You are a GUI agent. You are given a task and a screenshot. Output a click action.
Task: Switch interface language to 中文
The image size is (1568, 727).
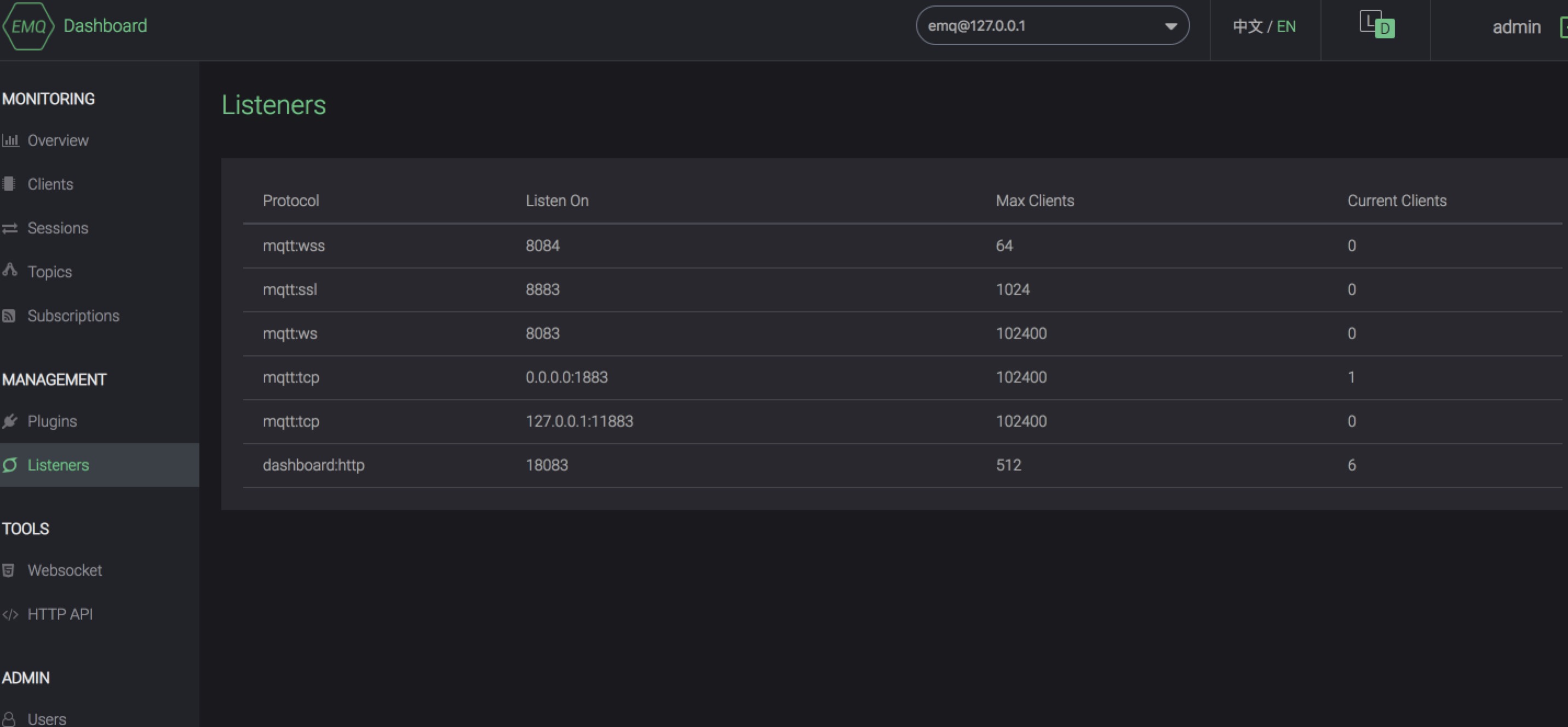pyautogui.click(x=1247, y=26)
